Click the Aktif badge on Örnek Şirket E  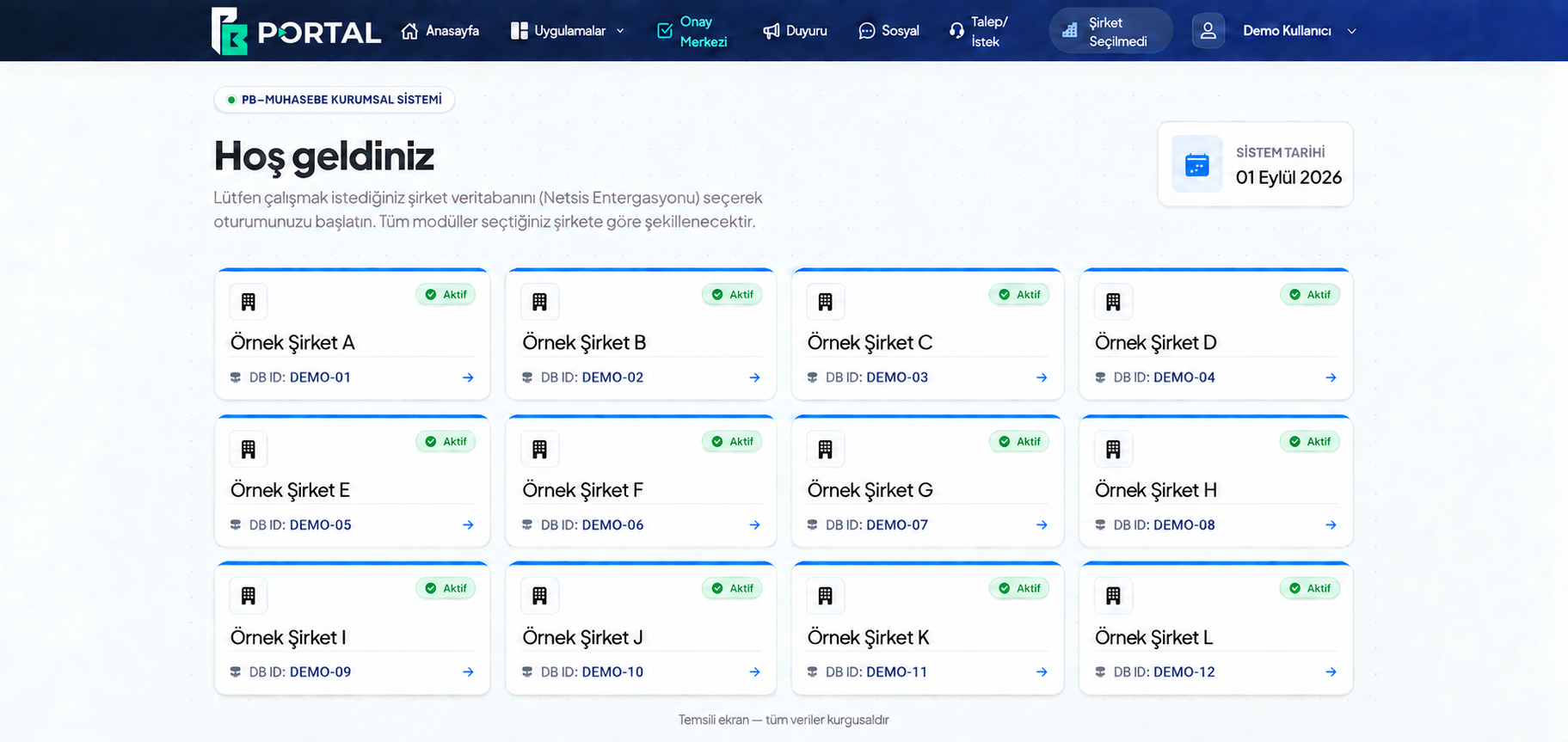point(446,442)
